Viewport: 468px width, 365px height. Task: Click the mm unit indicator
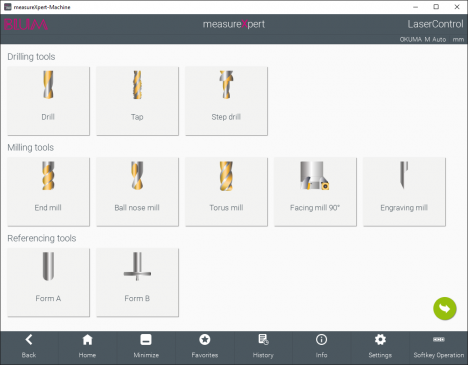point(458,39)
